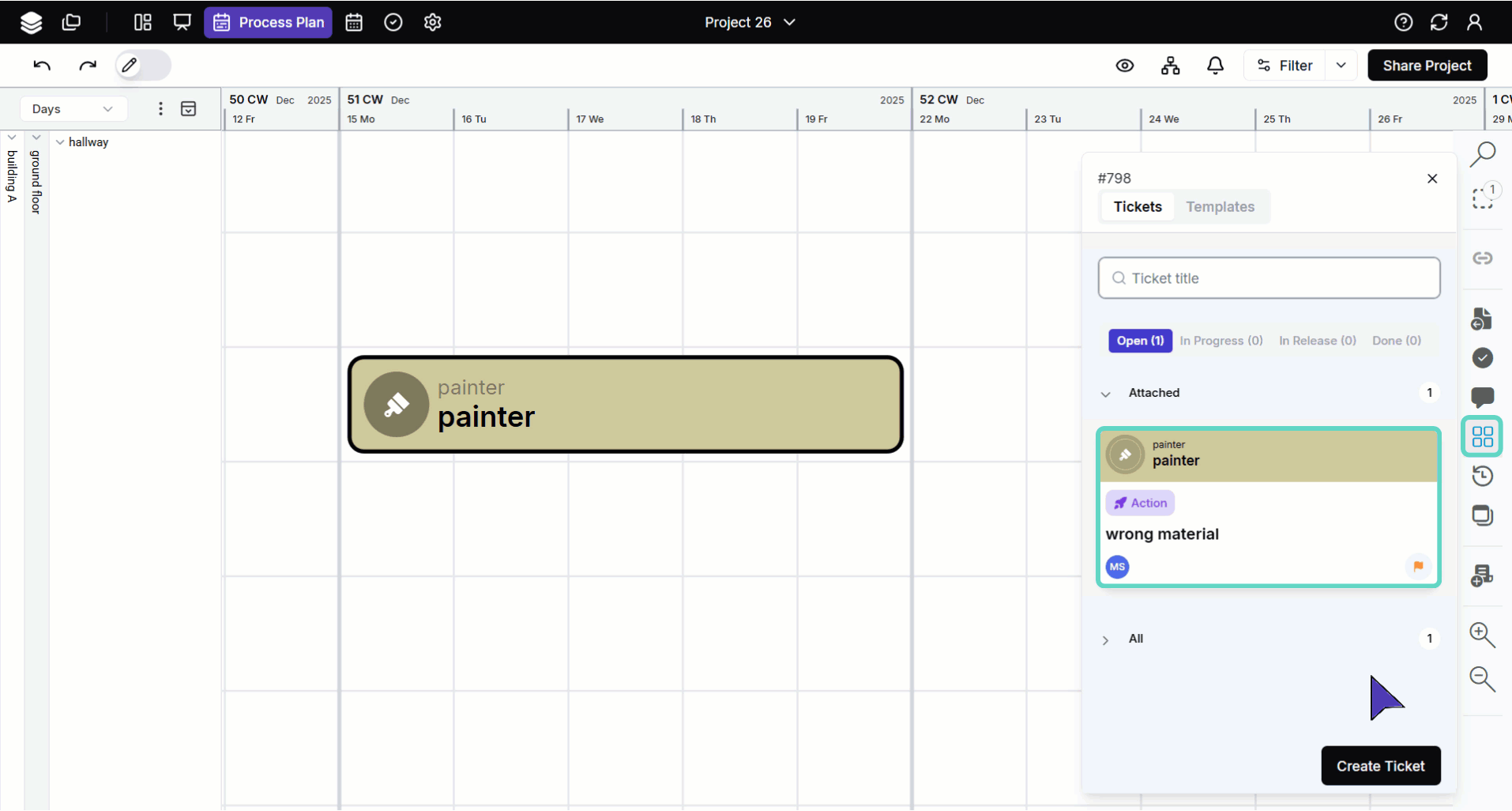1512x811 pixels.
Task: Click the redo arrow icon
Action: 88,66
